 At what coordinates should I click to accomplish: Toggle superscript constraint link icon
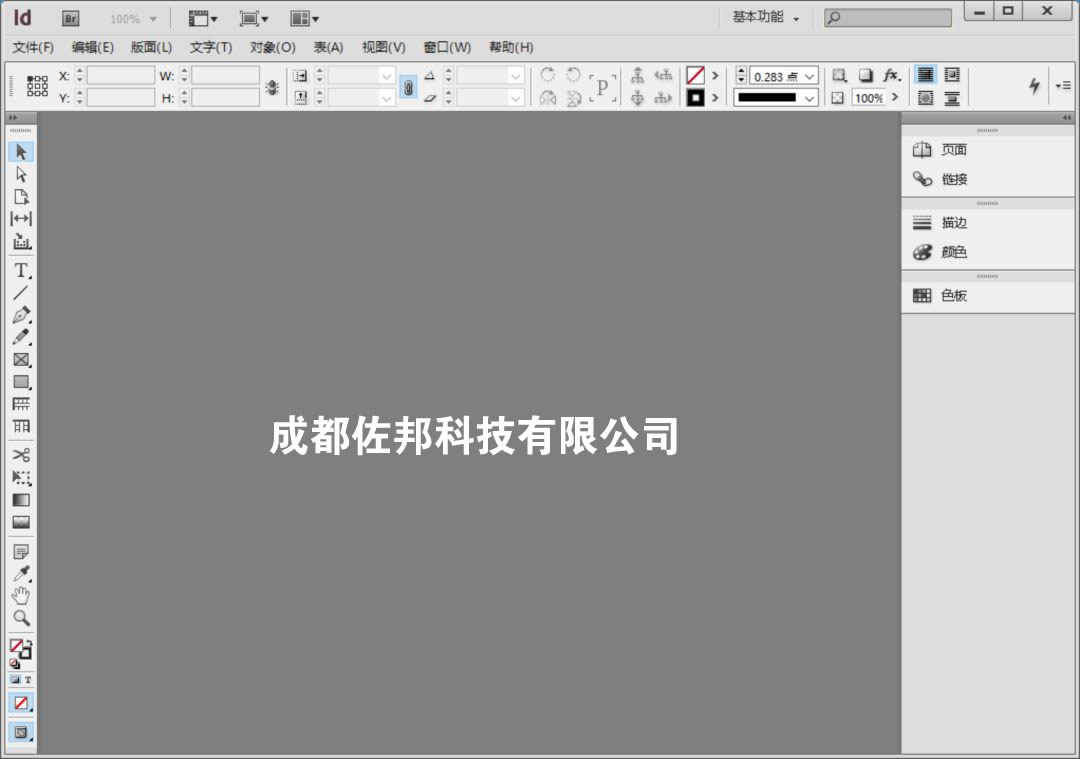pyautogui.click(x=409, y=86)
